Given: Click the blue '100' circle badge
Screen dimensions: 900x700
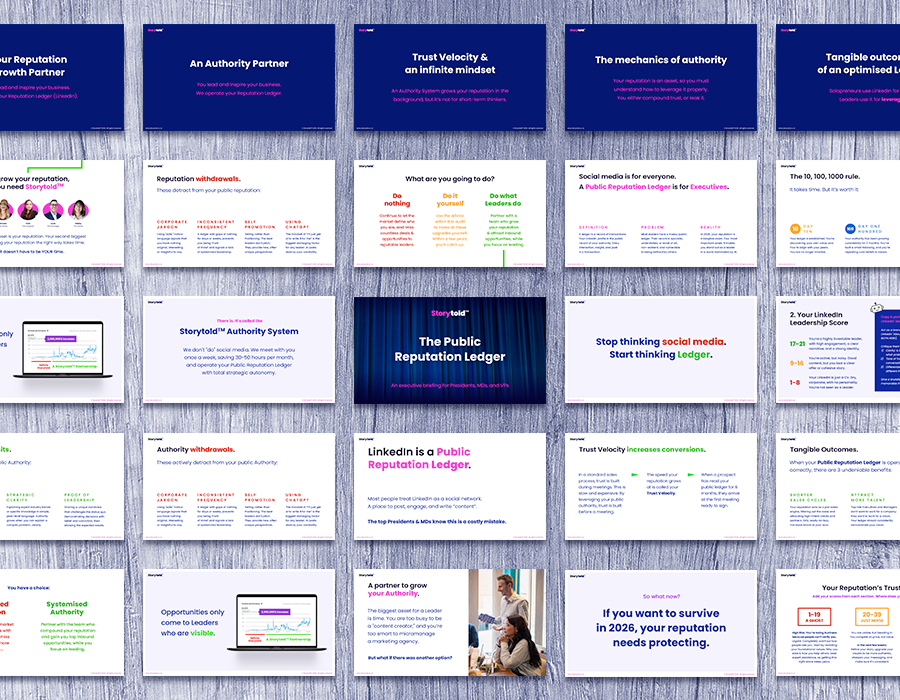Looking at the screenshot, I should [850, 229].
